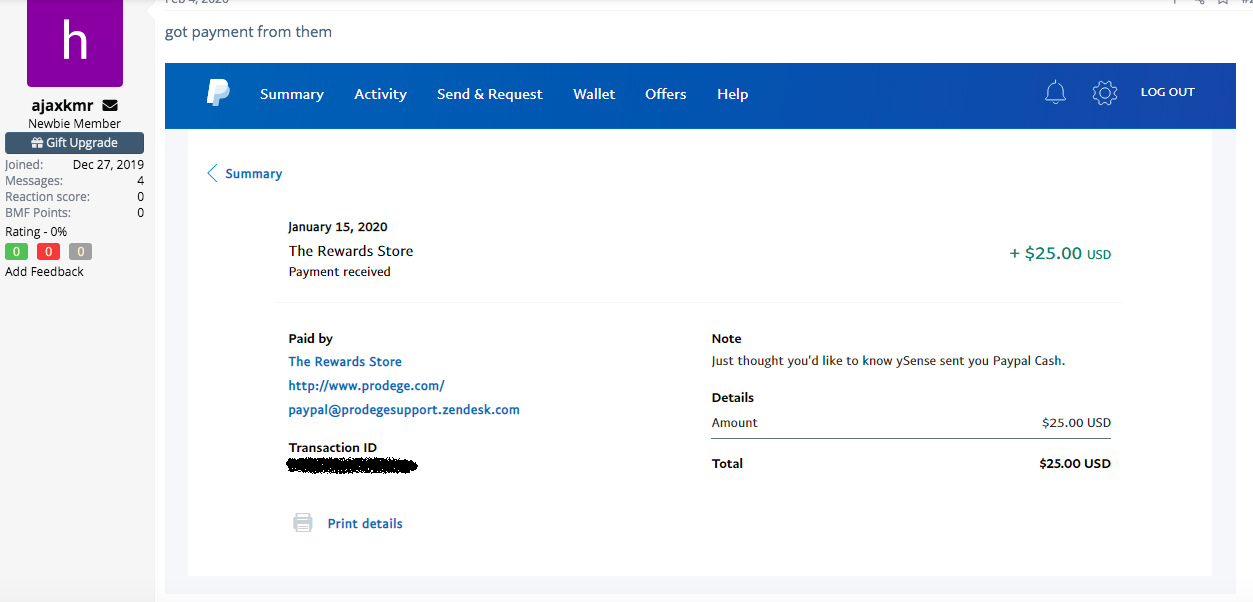1253x602 pixels.
Task: Click the Gift Upgrade button
Action: click(x=74, y=143)
